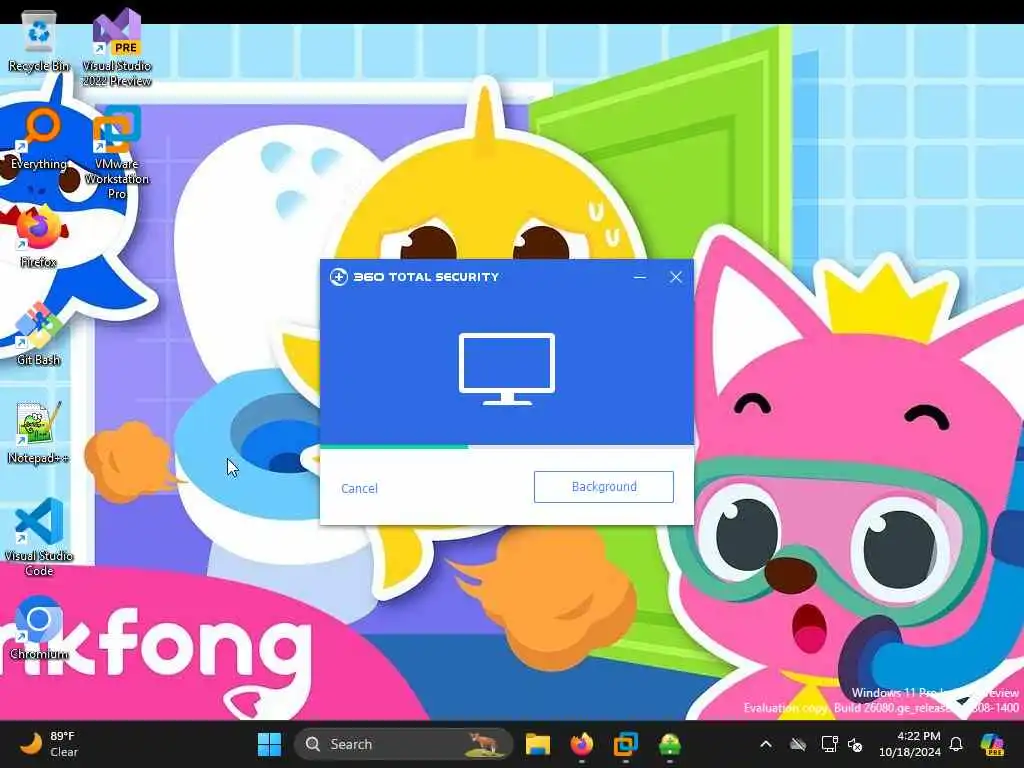This screenshot has height=768, width=1024.
Task: Click the 360 Total Security logo icon
Action: tap(338, 277)
